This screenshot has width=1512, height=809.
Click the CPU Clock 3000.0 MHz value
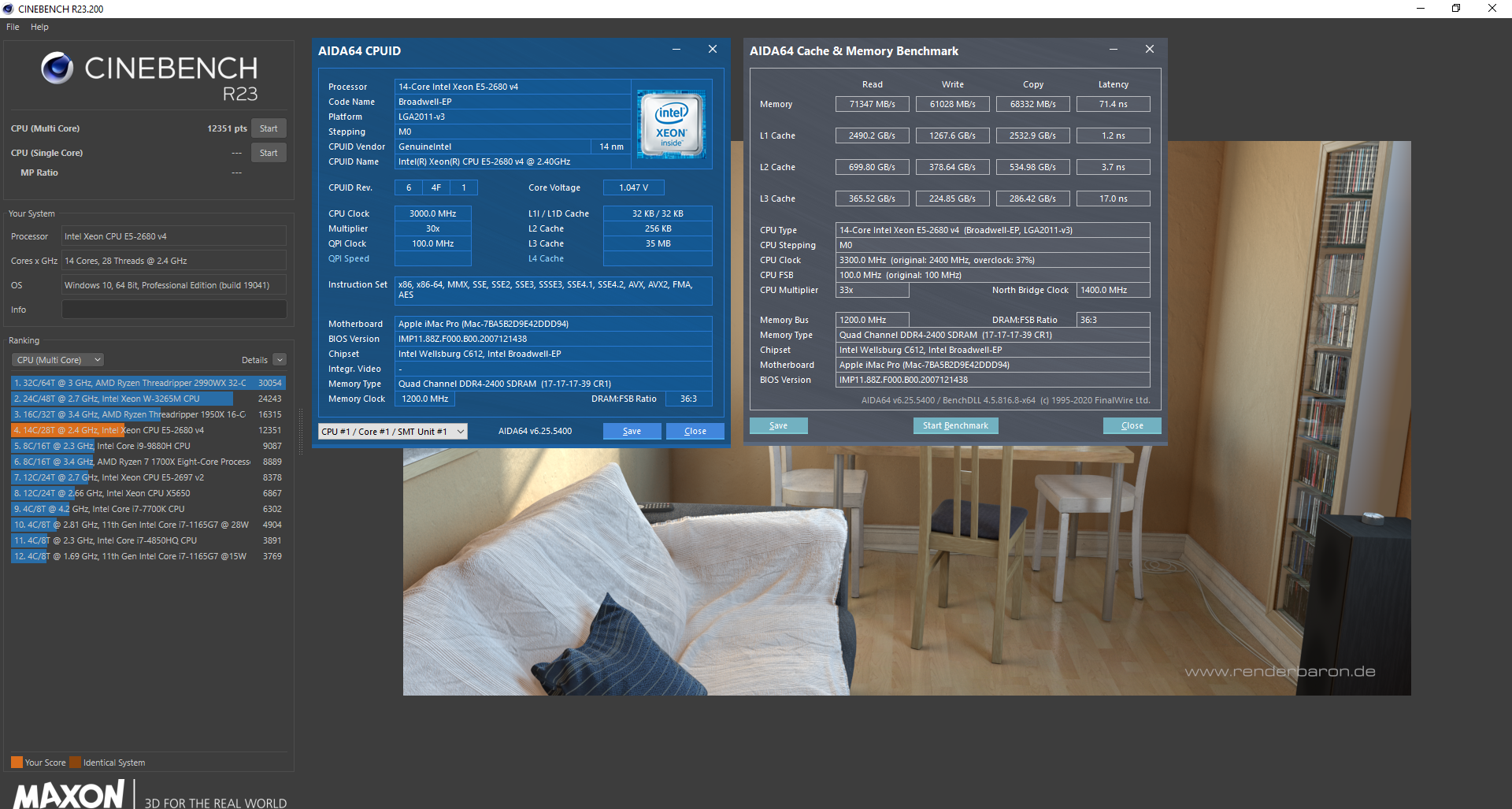433,213
